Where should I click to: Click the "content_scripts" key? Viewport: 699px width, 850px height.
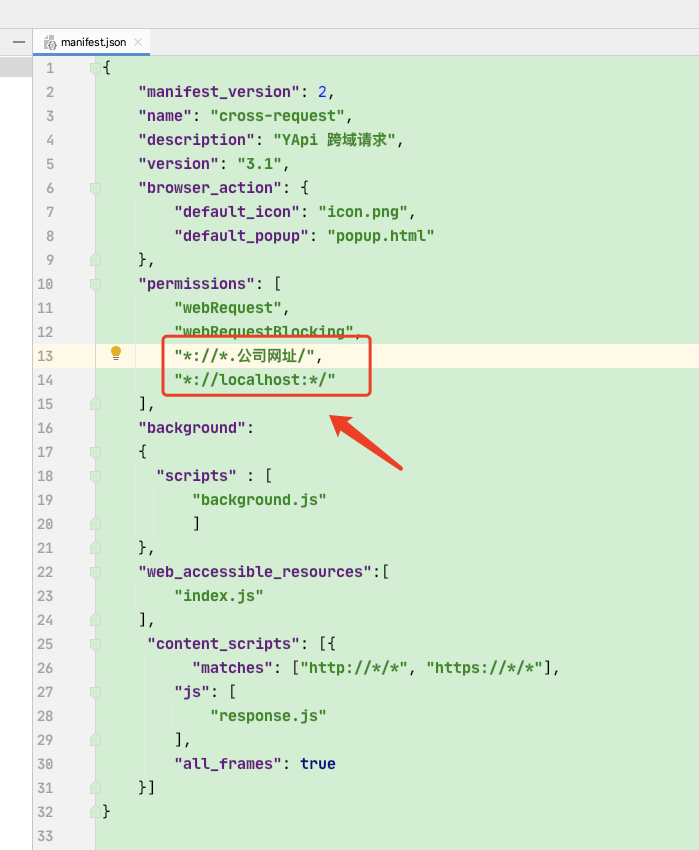click(223, 644)
